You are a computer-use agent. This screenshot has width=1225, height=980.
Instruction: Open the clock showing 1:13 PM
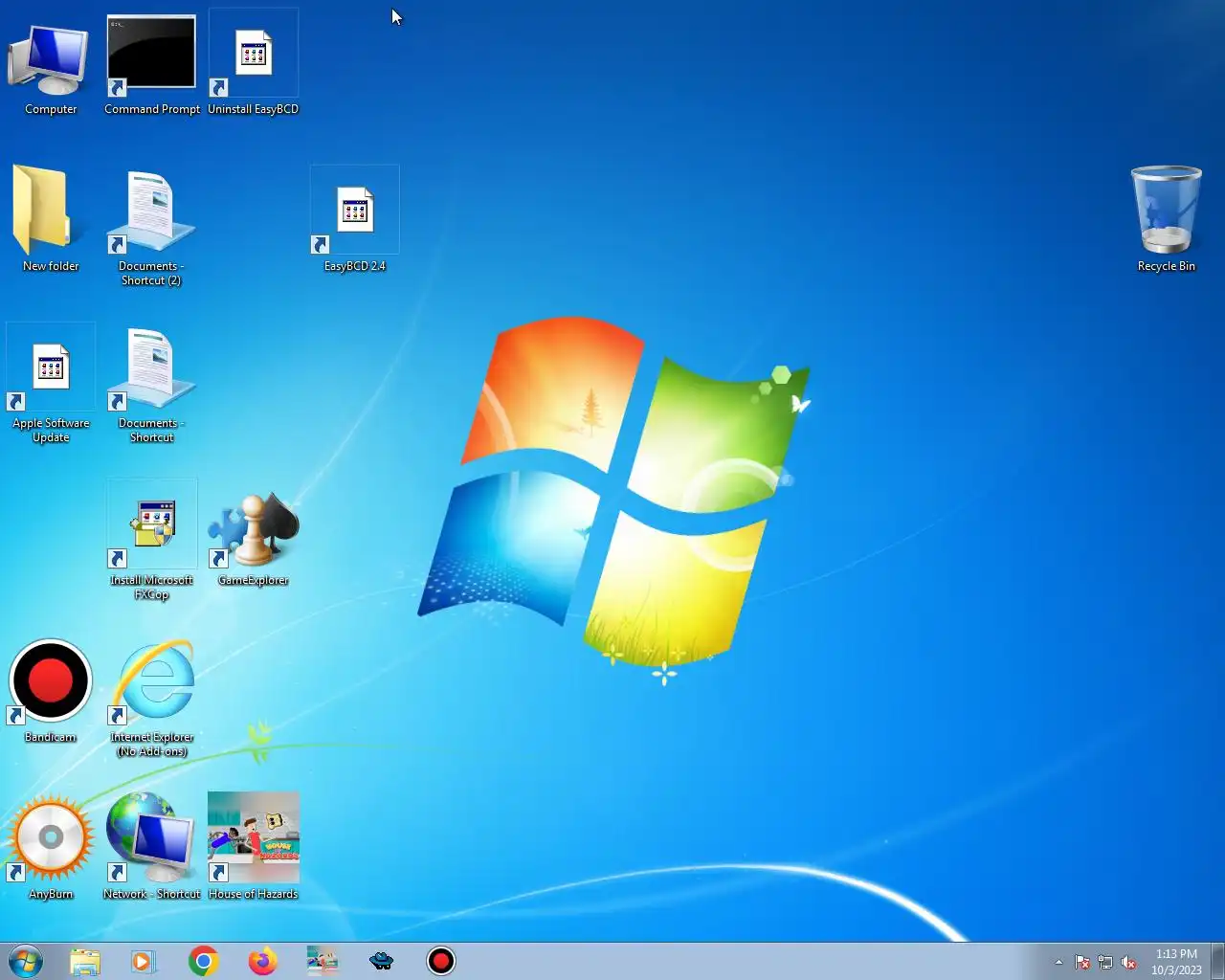pos(1176,962)
